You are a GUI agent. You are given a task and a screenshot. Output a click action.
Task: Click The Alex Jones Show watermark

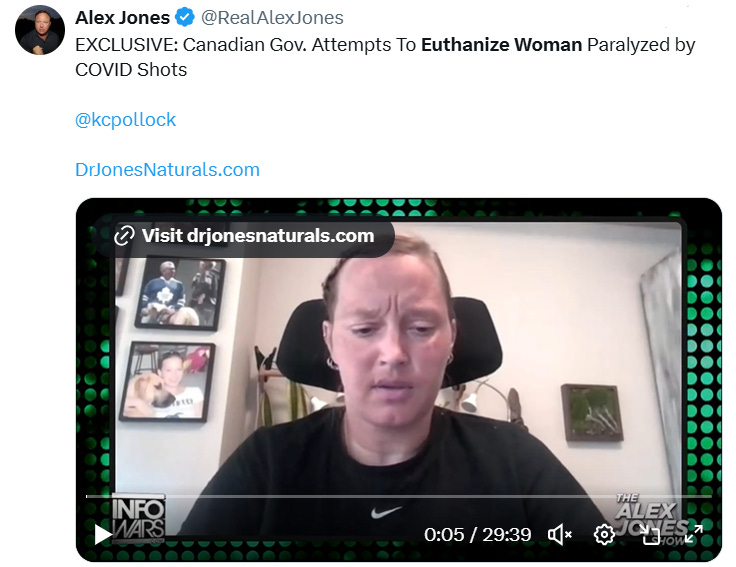coord(652,518)
